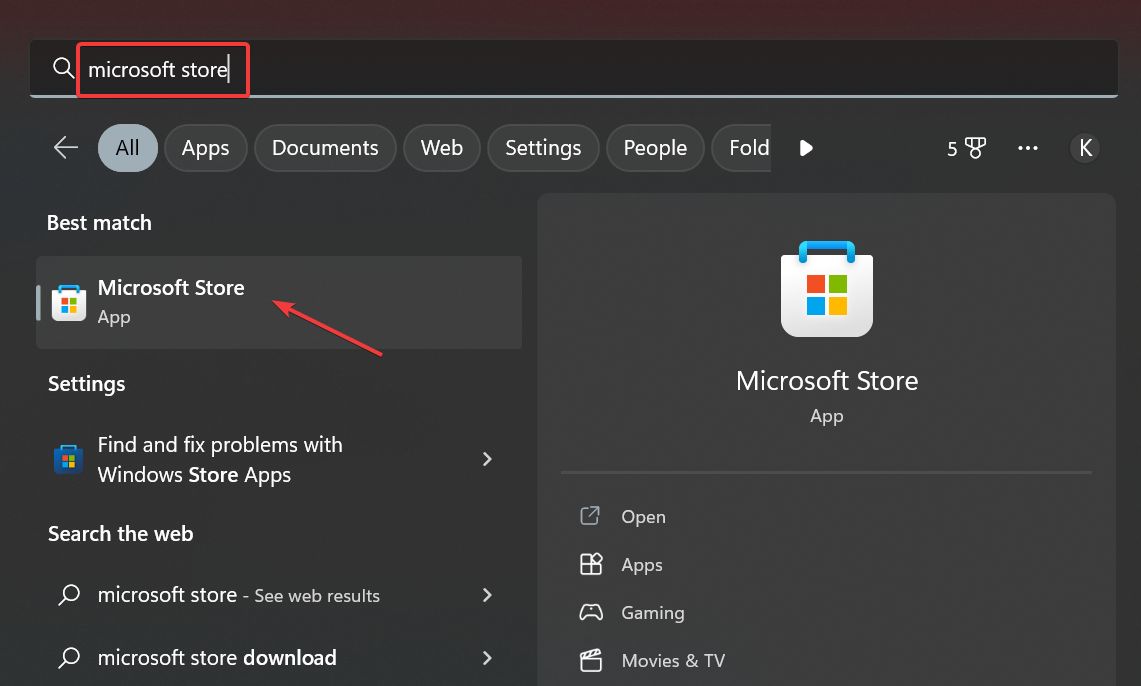Click the 'Settings' section heading in results
Image resolution: width=1141 pixels, height=686 pixels.
tap(87, 383)
